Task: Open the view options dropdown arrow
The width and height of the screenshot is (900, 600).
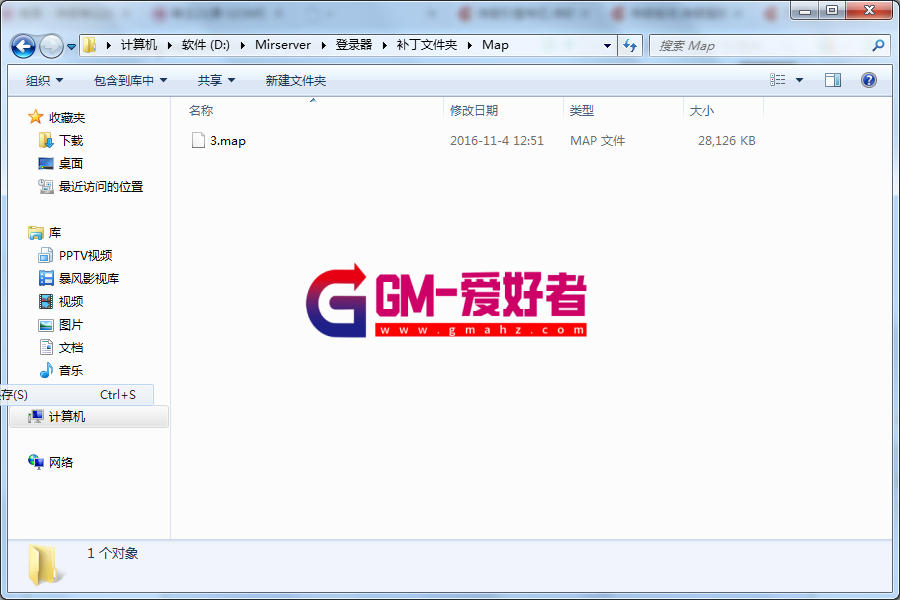Action: coord(799,80)
